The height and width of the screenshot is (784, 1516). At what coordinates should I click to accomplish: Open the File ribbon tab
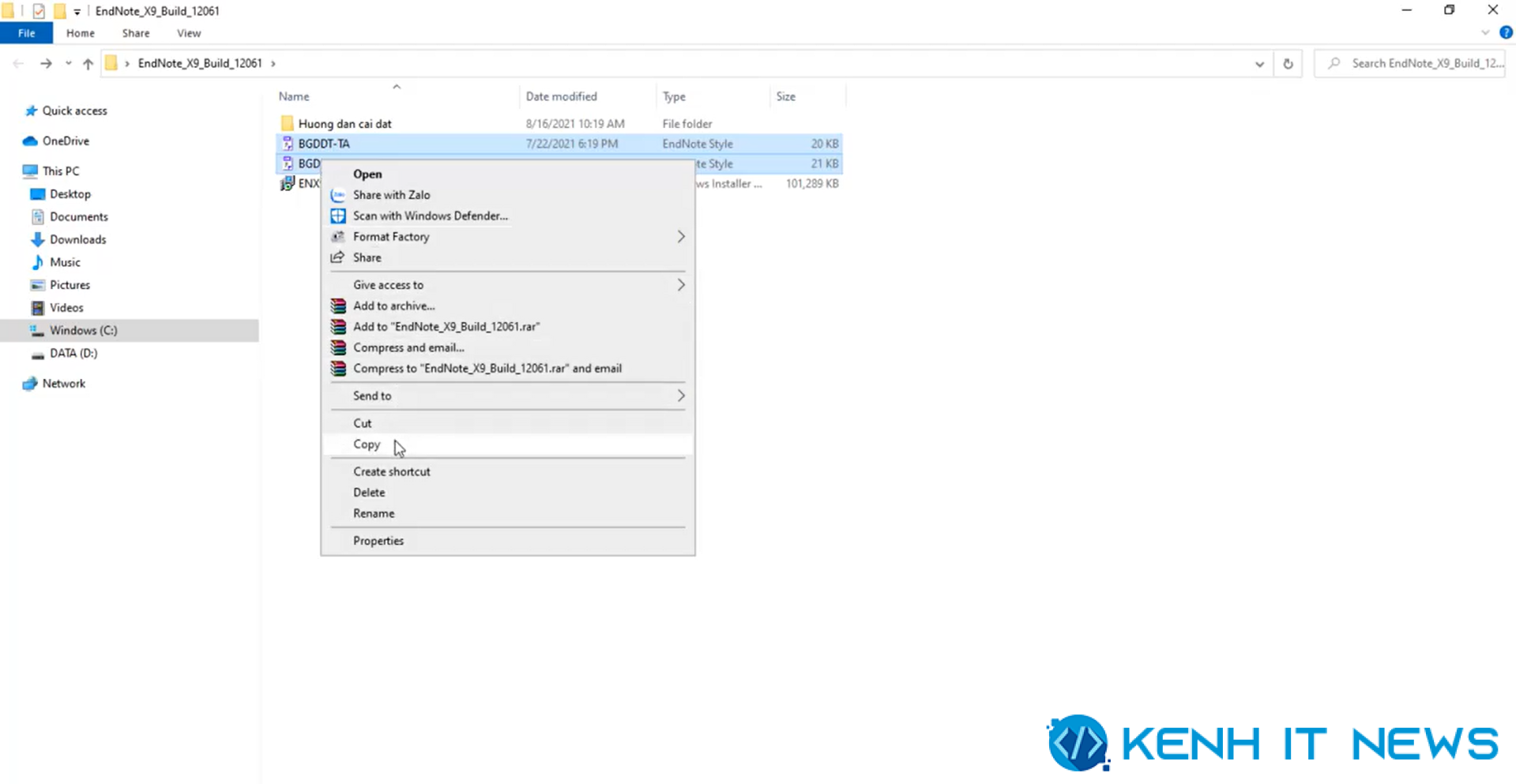pos(26,33)
